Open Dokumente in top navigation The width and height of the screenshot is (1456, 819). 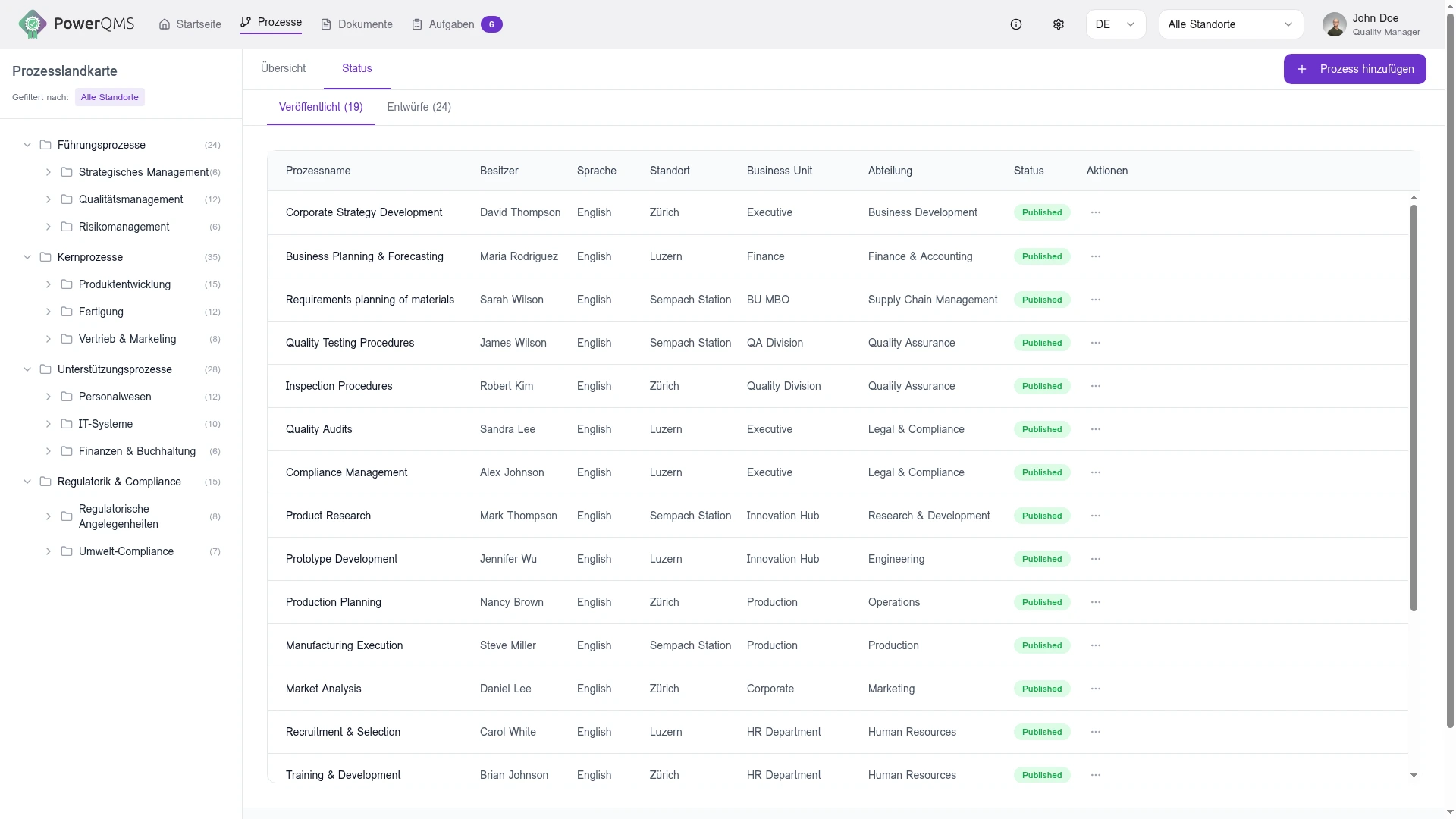click(x=356, y=24)
